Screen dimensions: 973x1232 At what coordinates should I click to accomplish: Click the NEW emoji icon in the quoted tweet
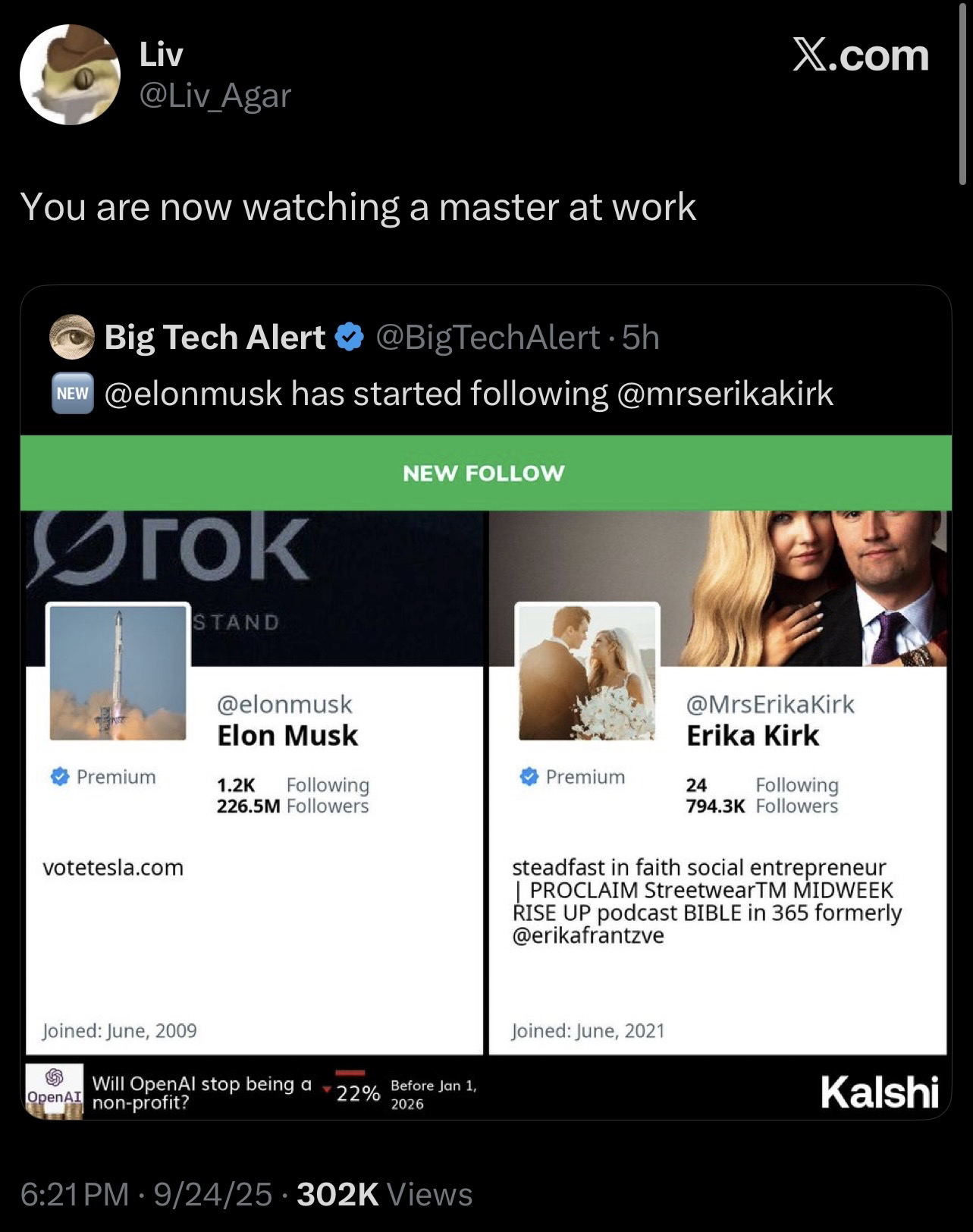73,393
